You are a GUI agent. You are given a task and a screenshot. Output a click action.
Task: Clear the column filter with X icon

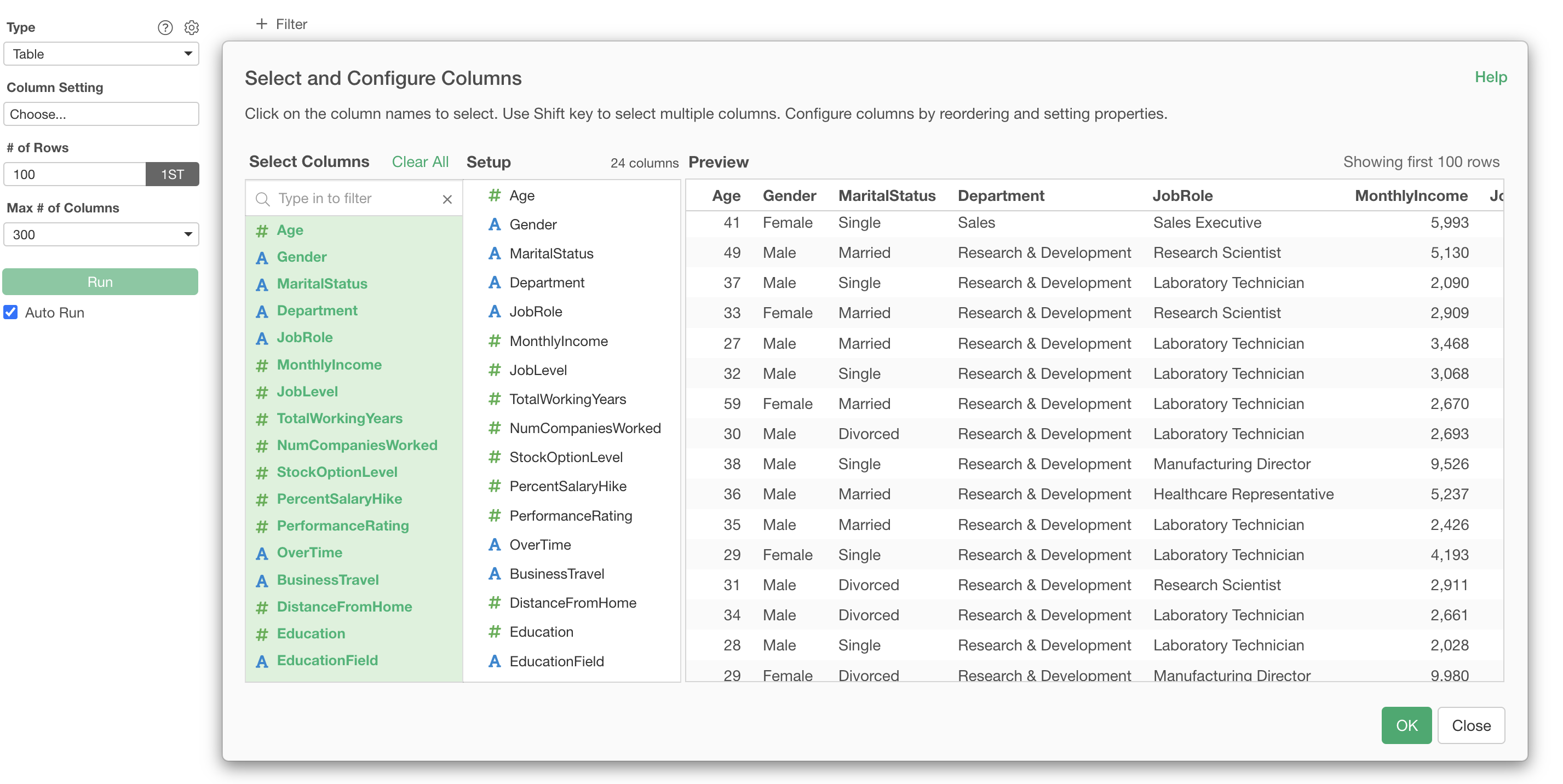pos(447,199)
